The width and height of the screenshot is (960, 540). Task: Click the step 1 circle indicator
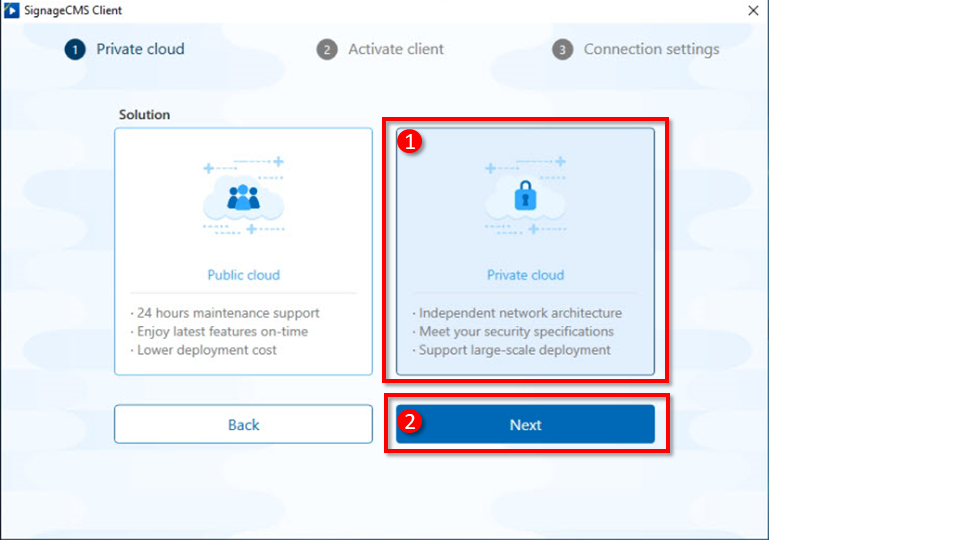[x=75, y=49]
